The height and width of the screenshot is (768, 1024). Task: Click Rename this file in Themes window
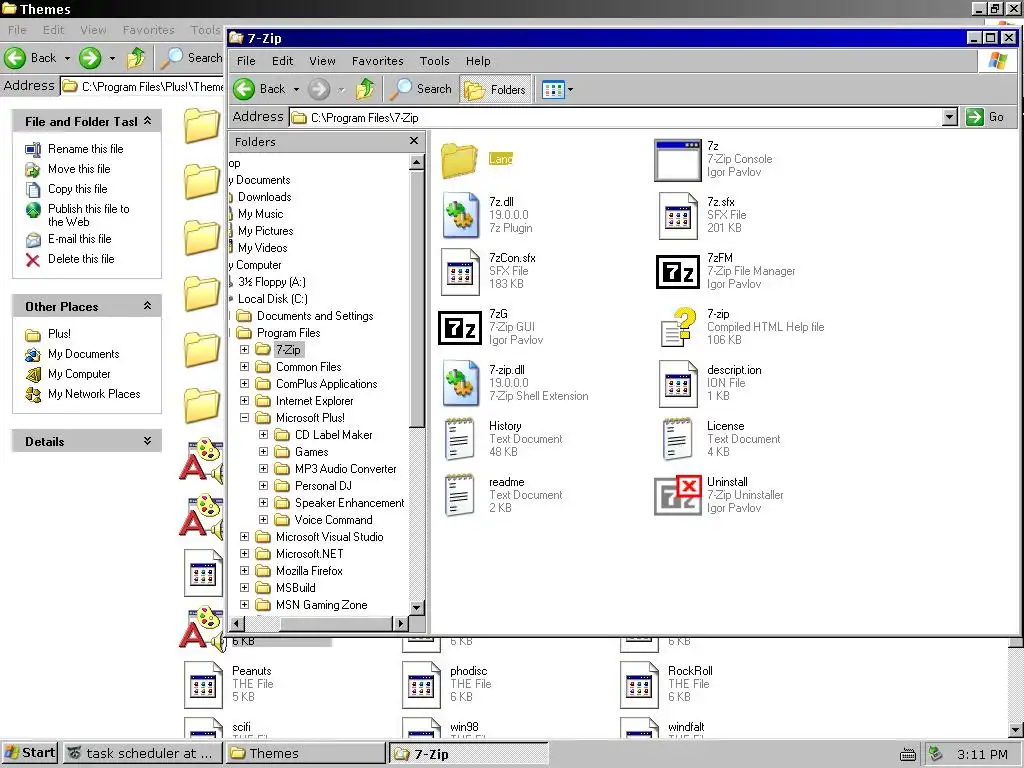pyautogui.click(x=86, y=149)
